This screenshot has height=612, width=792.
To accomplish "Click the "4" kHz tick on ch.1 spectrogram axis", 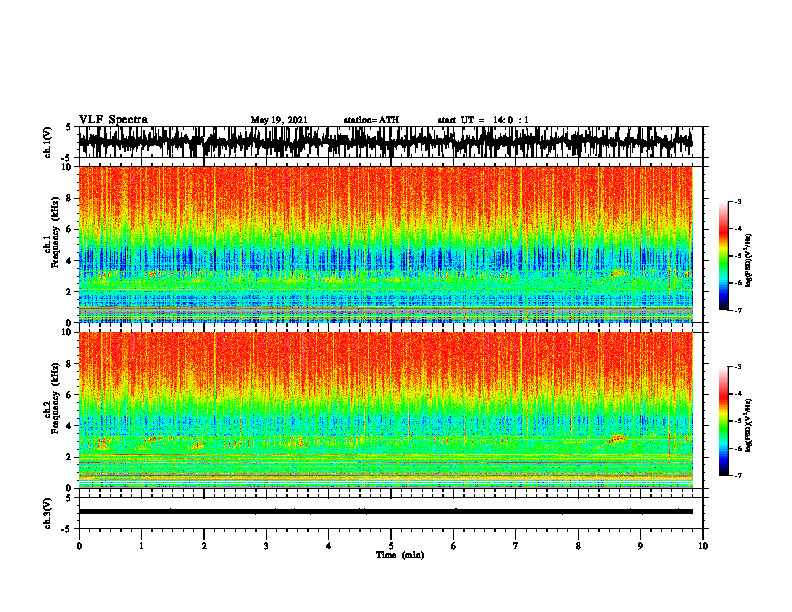I will coord(71,261).
